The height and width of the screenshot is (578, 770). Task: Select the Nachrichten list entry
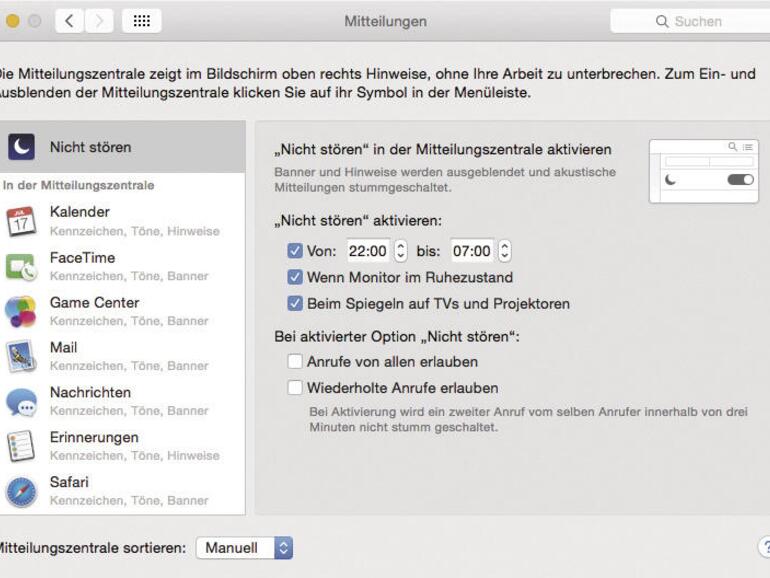[x=122, y=401]
